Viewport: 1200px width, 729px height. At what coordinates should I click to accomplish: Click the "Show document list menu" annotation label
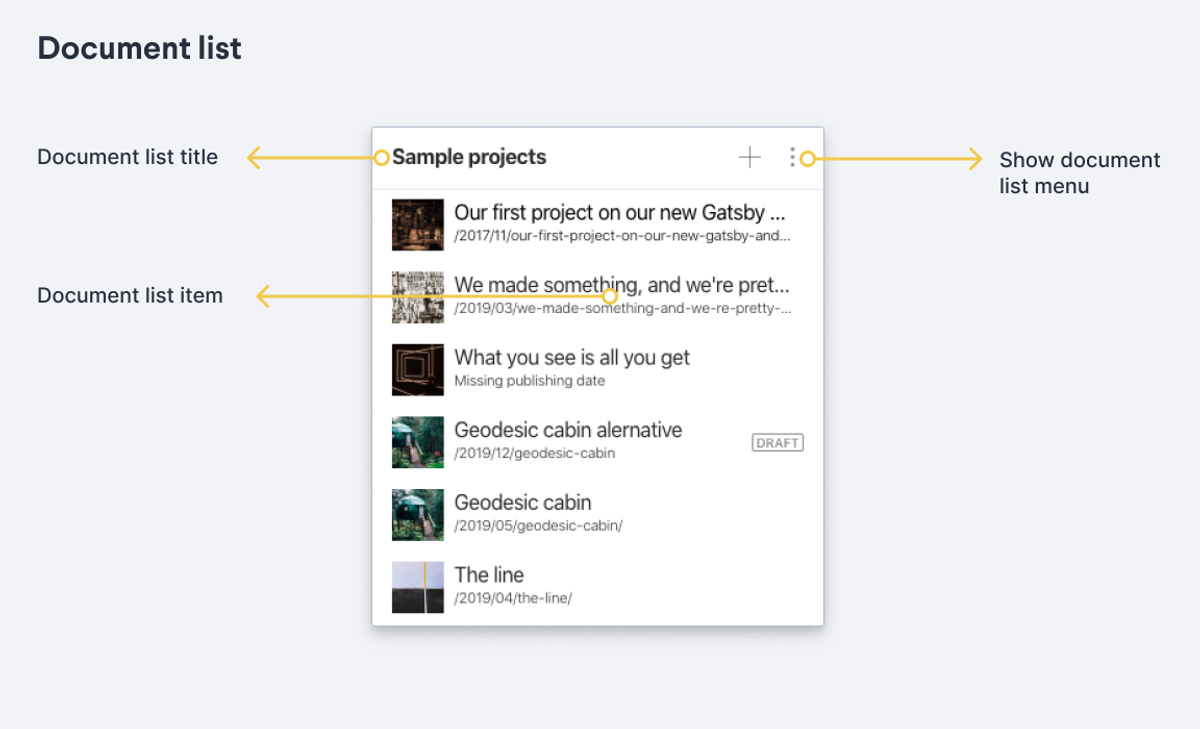click(x=1080, y=172)
